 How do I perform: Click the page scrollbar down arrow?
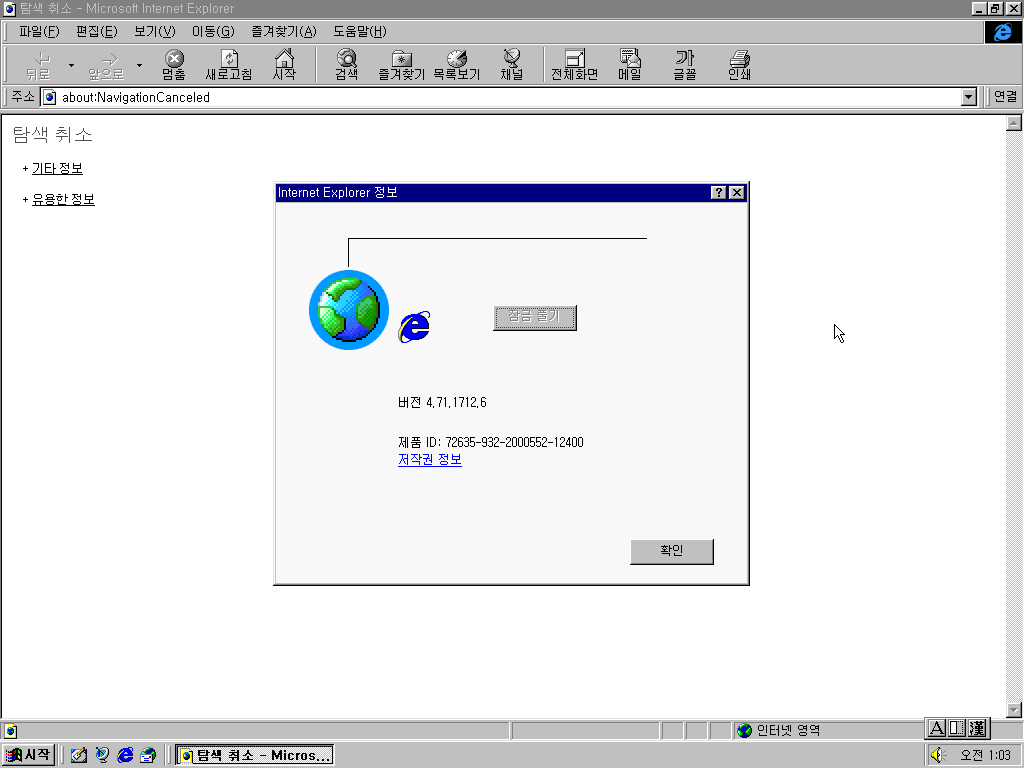[1014, 709]
